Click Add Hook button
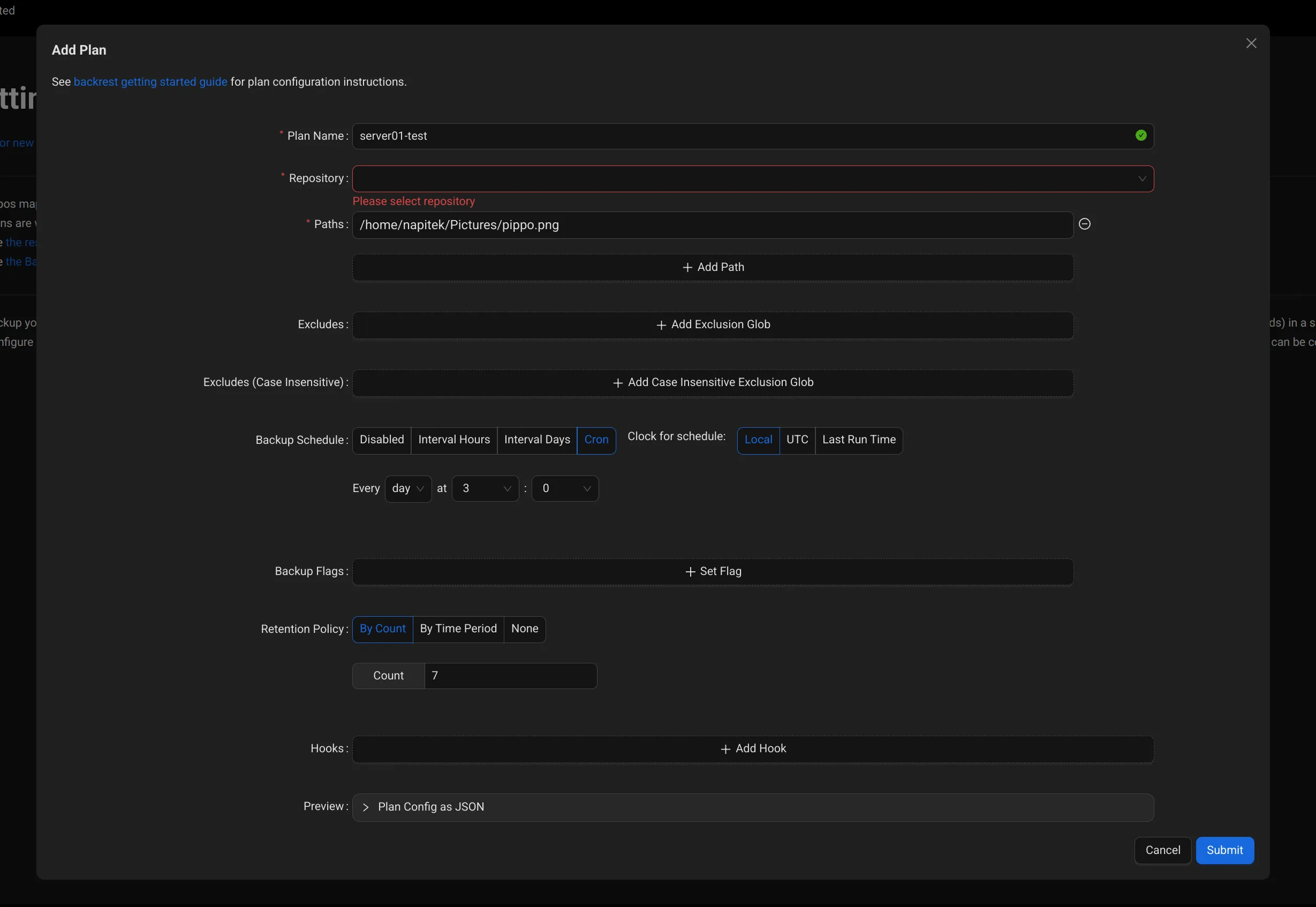The image size is (1316, 907). (752, 749)
